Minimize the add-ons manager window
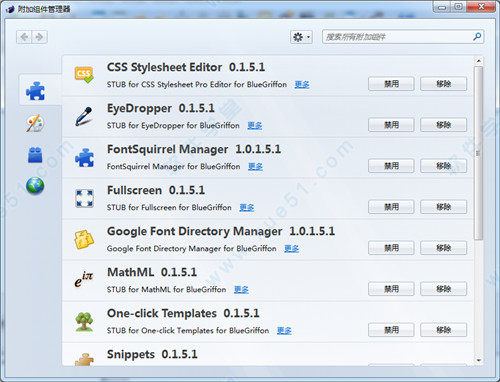500x382 pixels. (442, 7)
